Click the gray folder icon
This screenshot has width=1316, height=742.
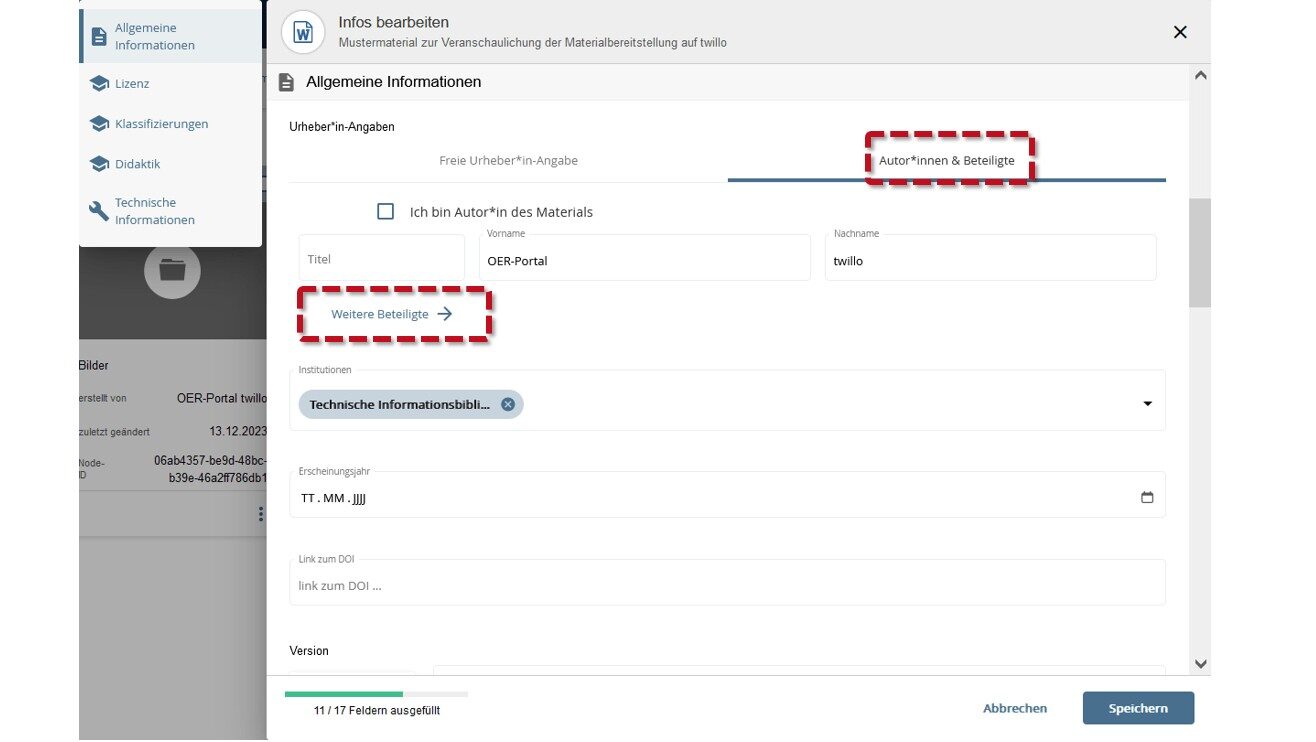tap(172, 270)
